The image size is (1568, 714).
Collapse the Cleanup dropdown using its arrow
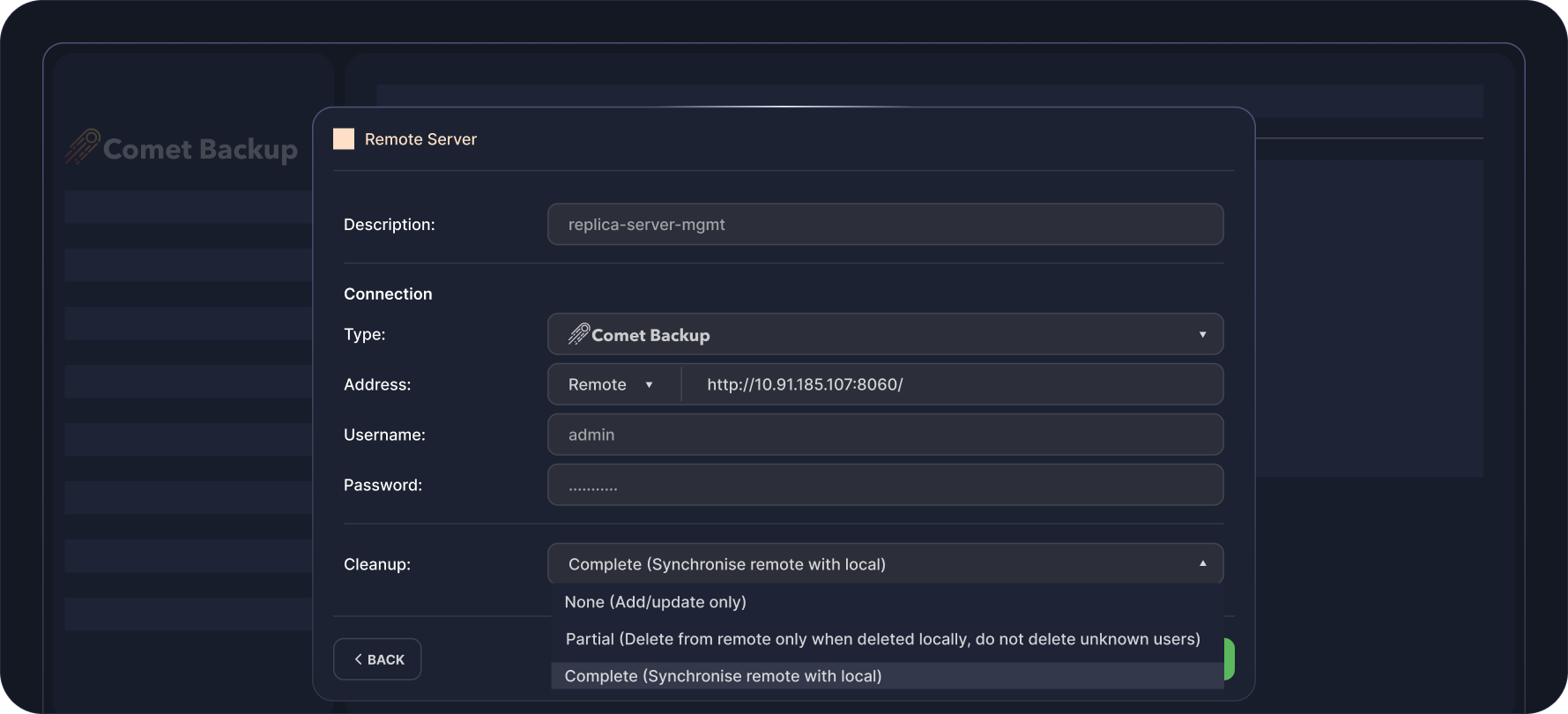tap(1202, 564)
